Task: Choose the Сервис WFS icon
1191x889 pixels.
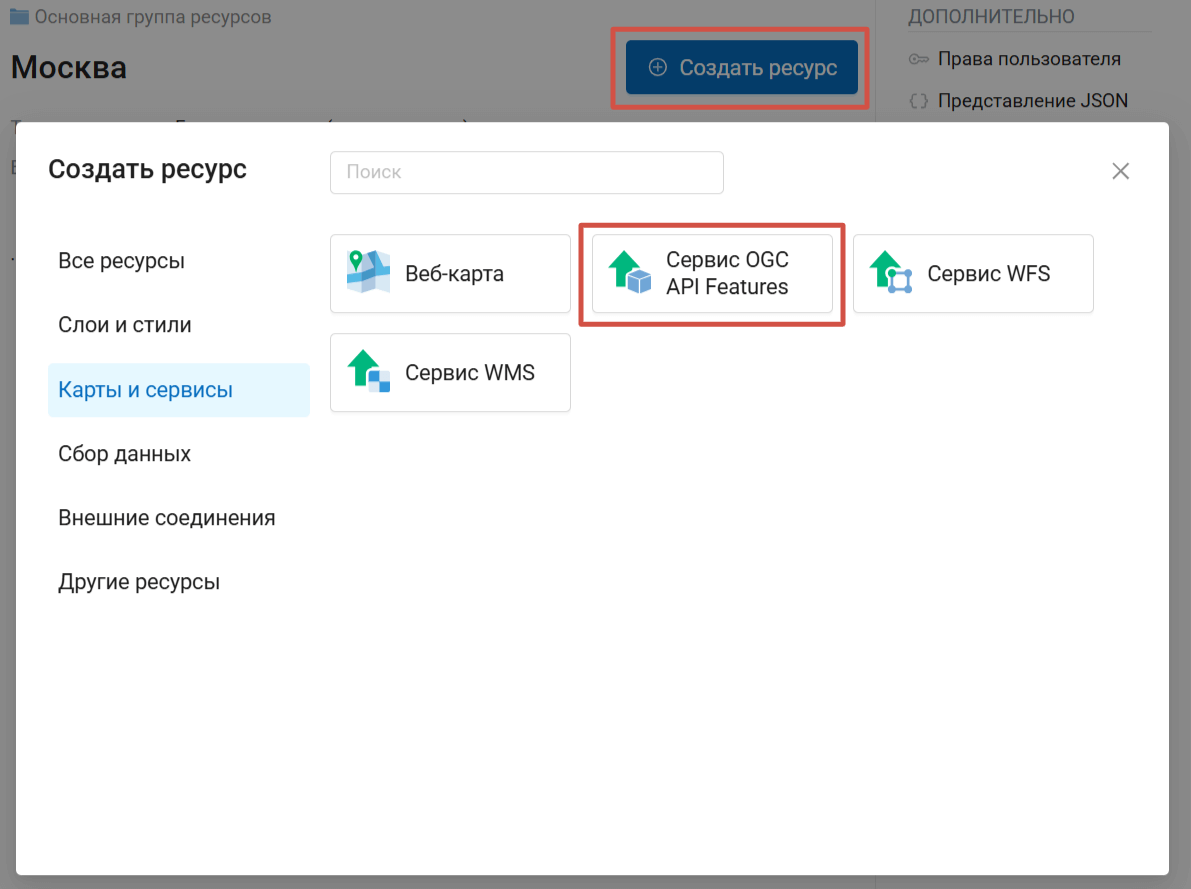Action: click(x=891, y=273)
